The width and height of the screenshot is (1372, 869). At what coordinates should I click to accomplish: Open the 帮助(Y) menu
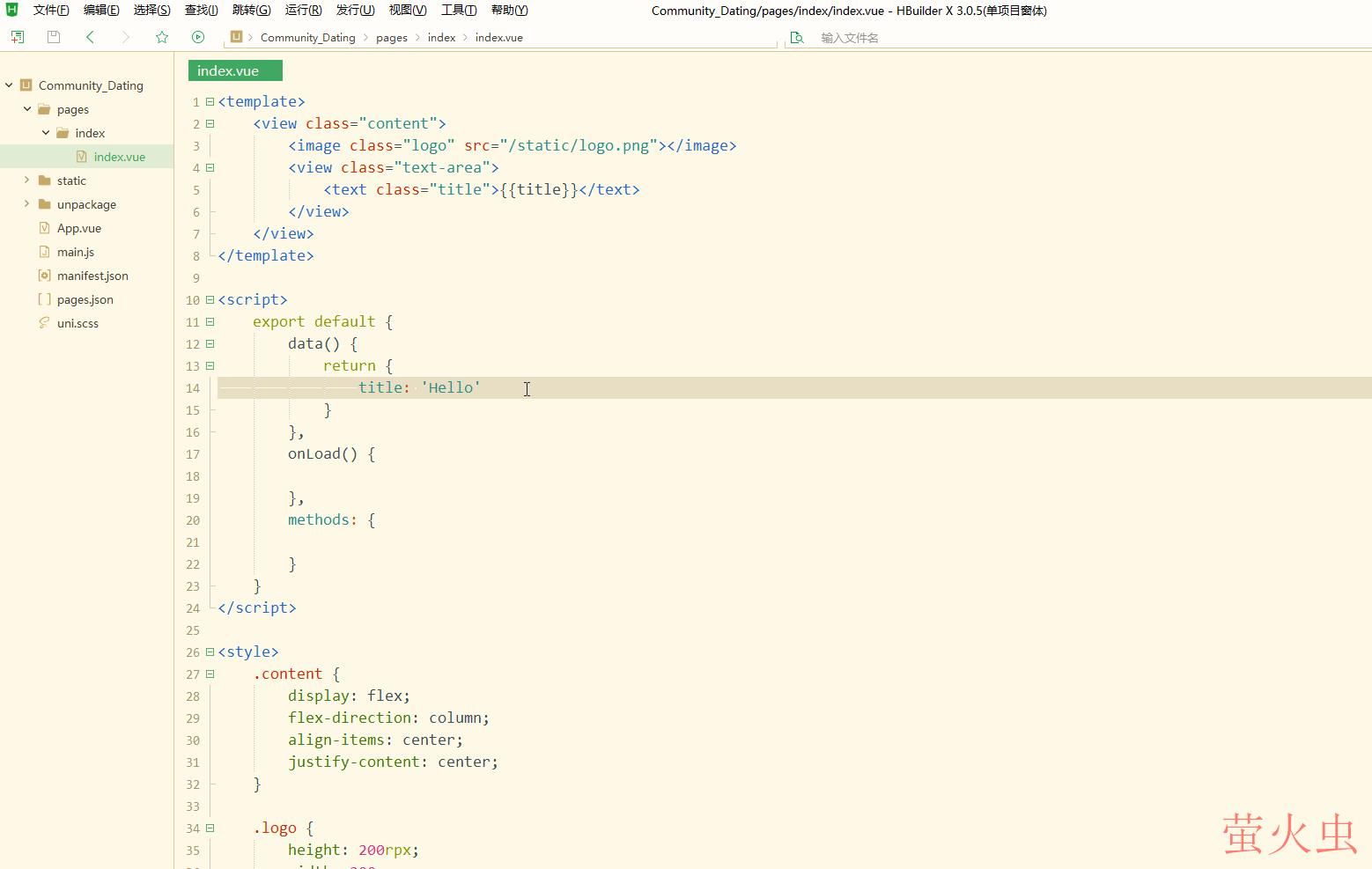click(510, 11)
